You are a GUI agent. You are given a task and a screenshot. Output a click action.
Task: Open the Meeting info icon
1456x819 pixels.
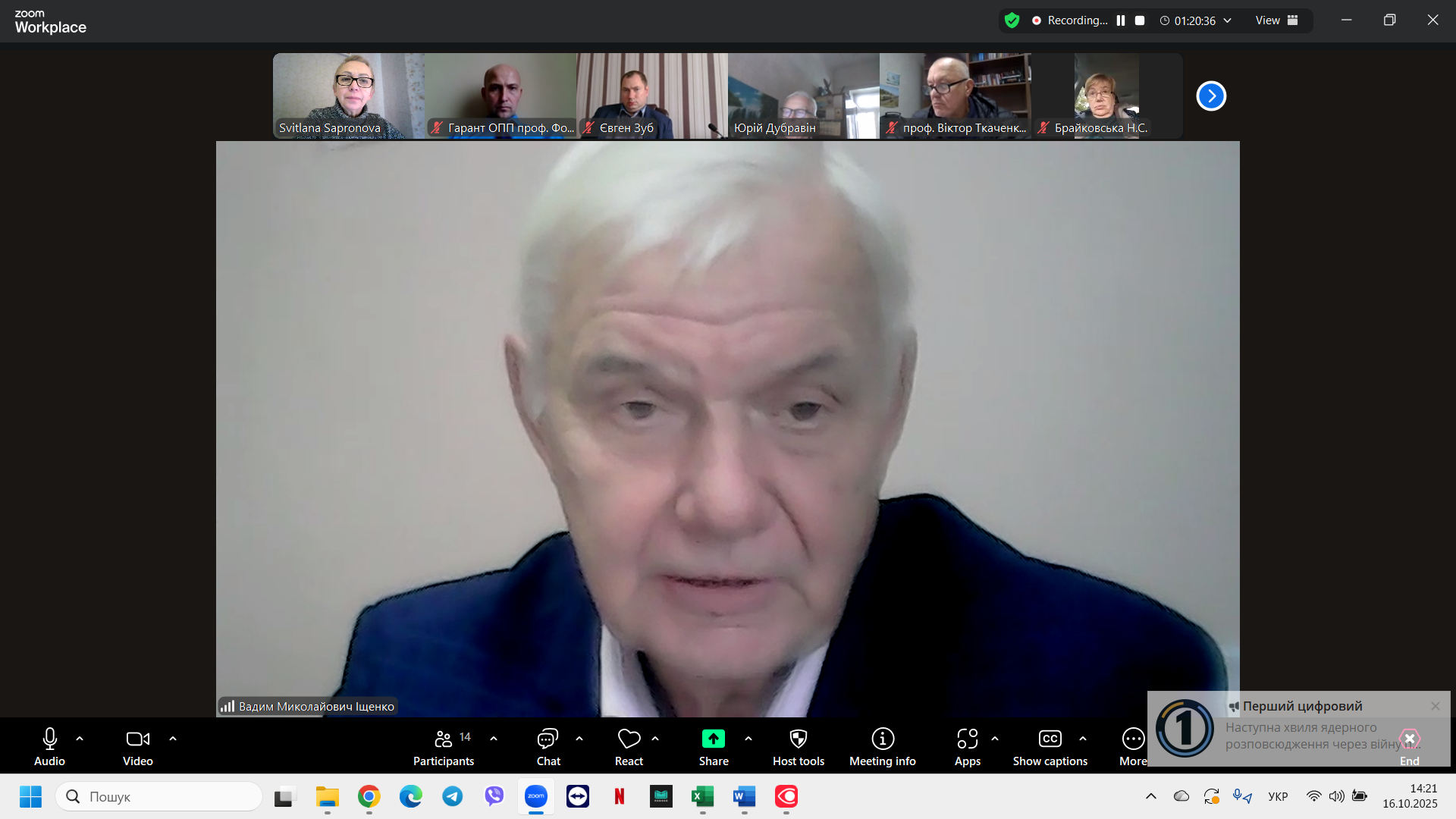[882, 739]
